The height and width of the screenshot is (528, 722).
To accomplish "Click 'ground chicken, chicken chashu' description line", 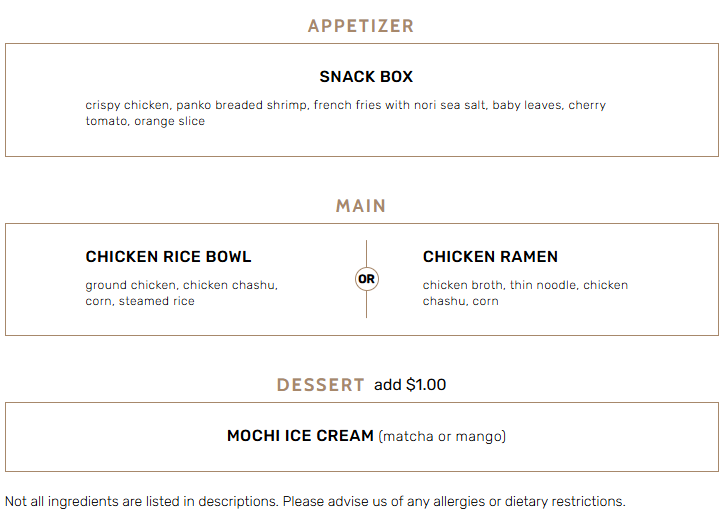I will [x=181, y=285].
